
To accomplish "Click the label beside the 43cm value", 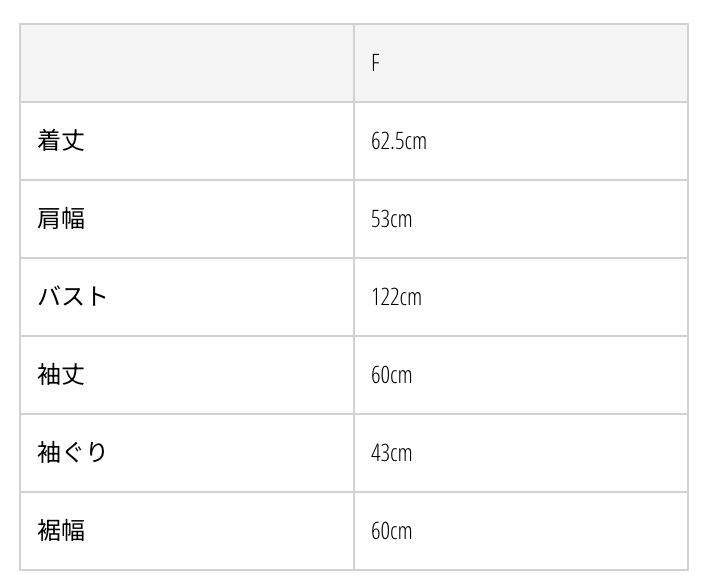I will pyautogui.click(x=72, y=453).
